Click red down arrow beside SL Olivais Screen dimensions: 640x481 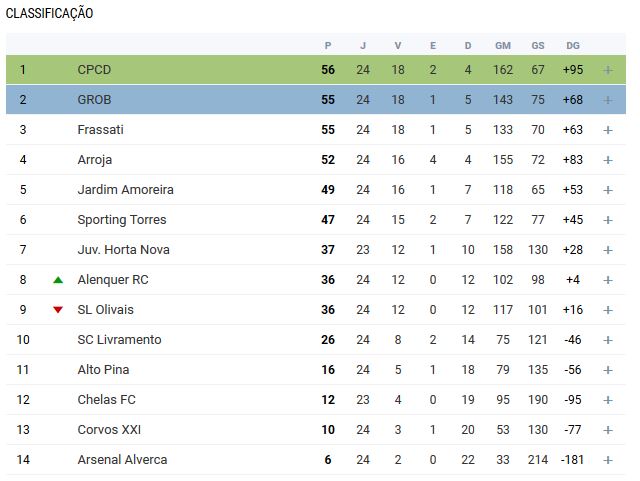(58, 310)
